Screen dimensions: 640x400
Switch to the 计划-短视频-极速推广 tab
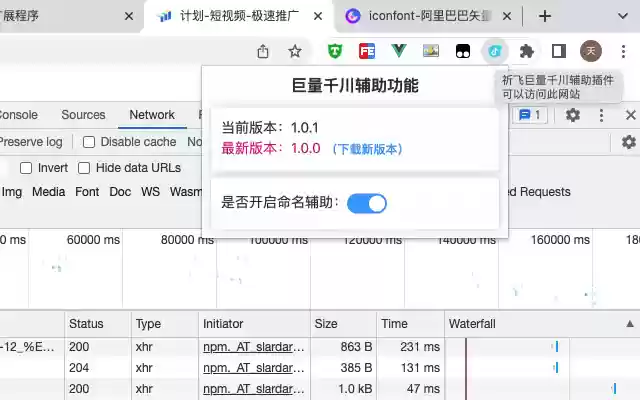[x=239, y=16]
